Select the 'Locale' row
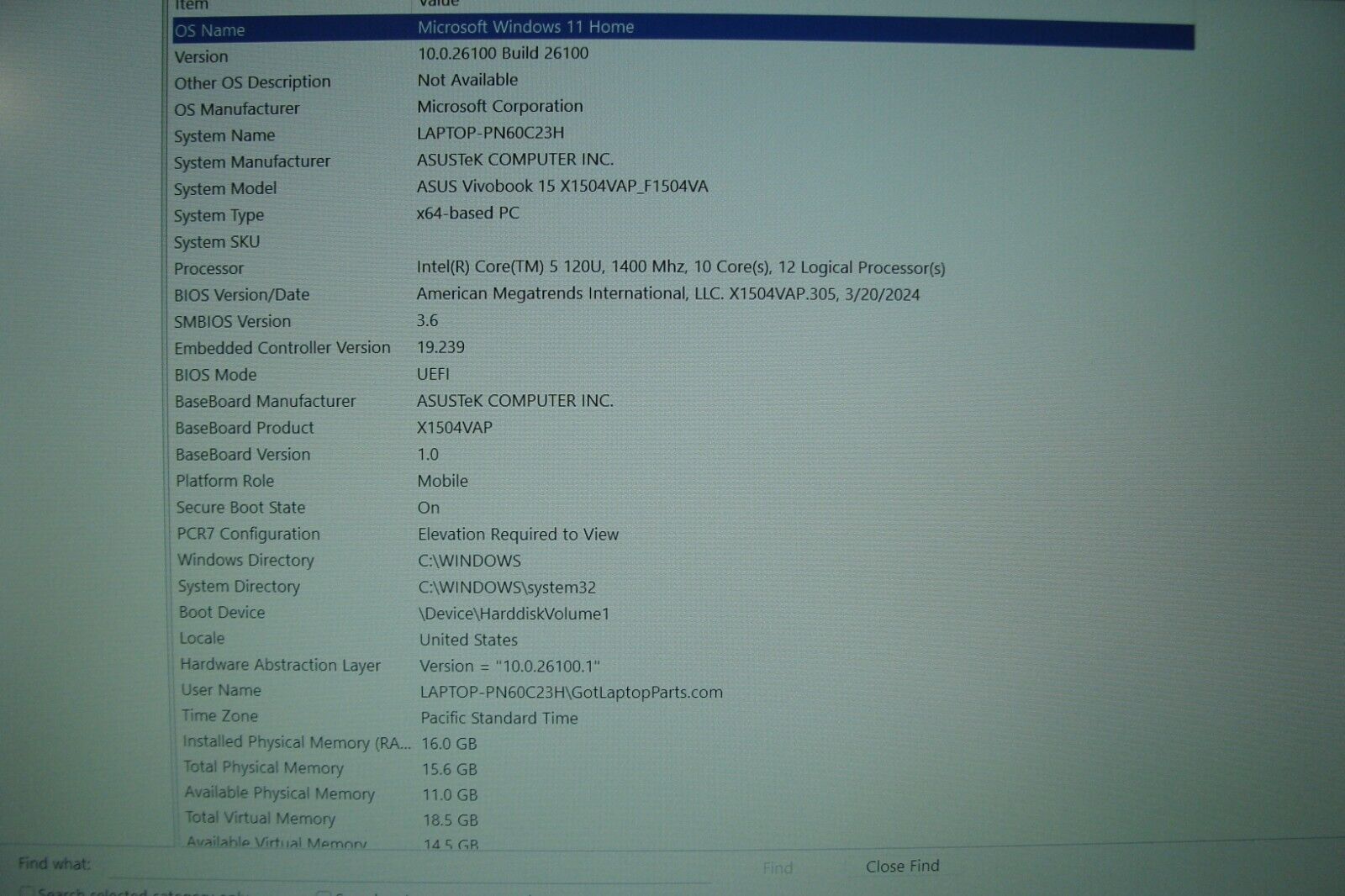The image size is (1345, 896). [202, 639]
